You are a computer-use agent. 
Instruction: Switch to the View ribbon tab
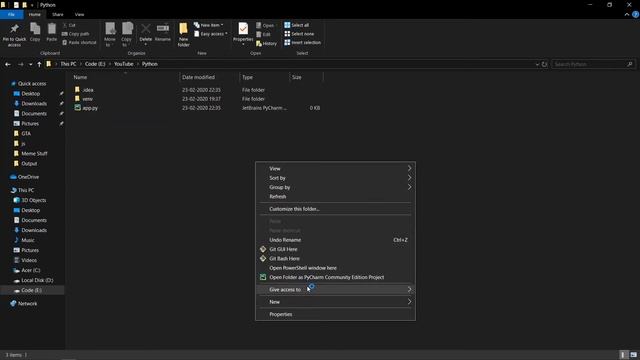click(x=79, y=14)
